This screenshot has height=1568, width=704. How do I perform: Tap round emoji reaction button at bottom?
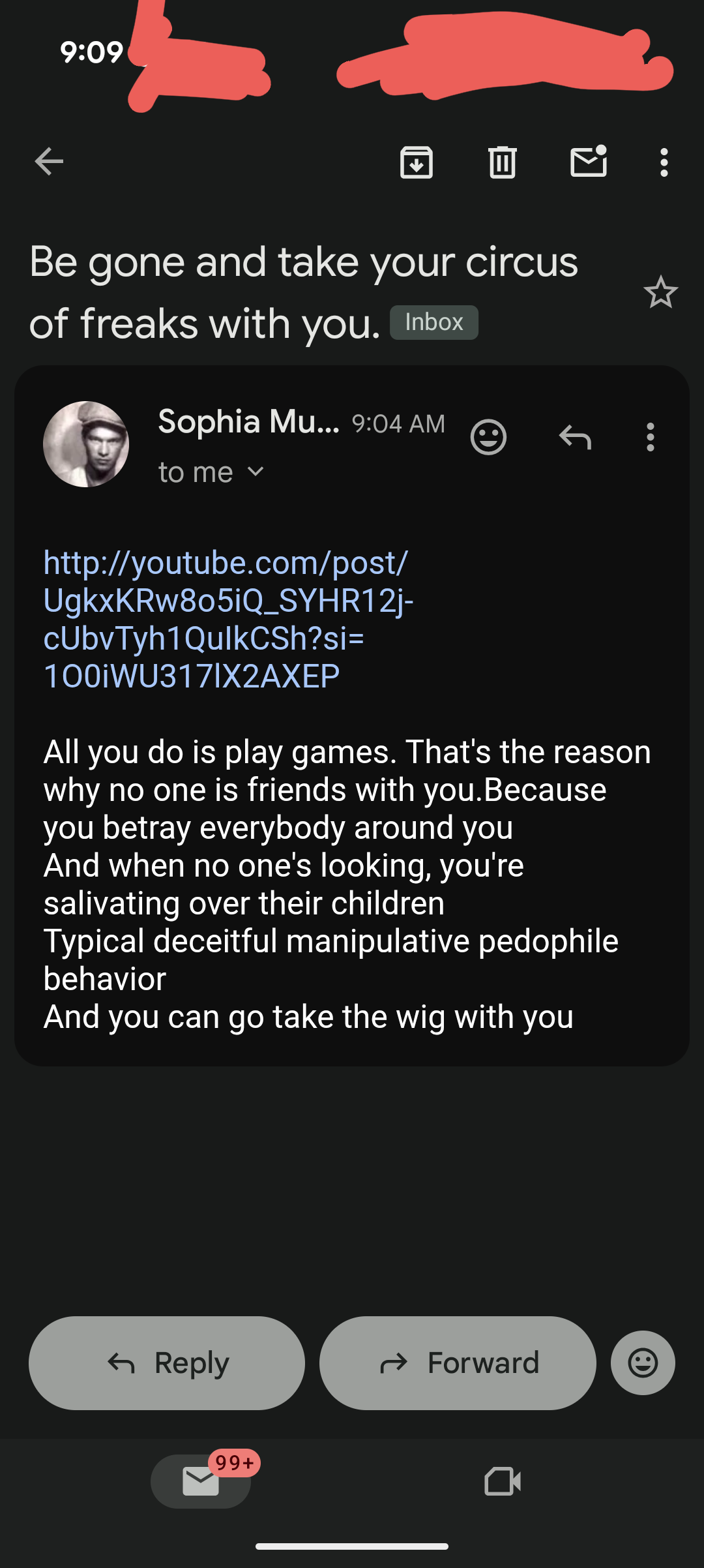coord(643,1363)
